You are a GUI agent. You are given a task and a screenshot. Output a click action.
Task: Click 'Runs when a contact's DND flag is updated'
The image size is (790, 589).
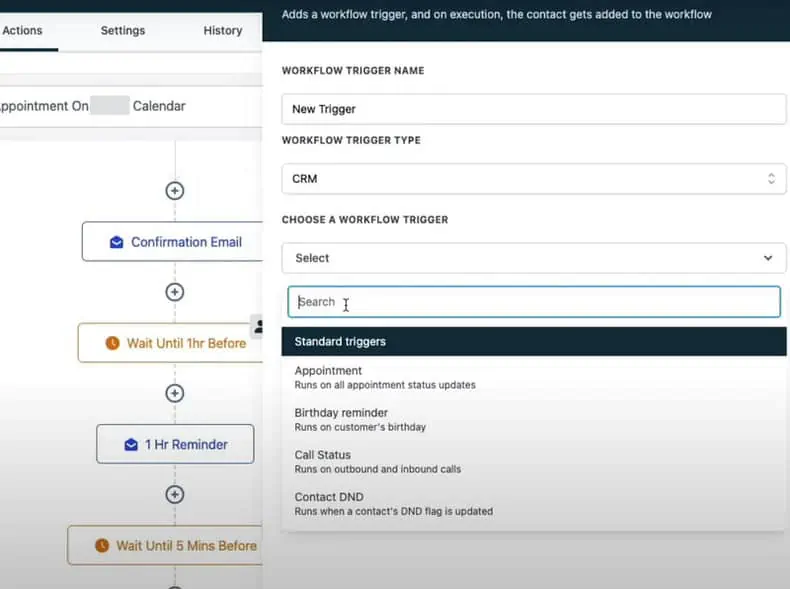393,511
